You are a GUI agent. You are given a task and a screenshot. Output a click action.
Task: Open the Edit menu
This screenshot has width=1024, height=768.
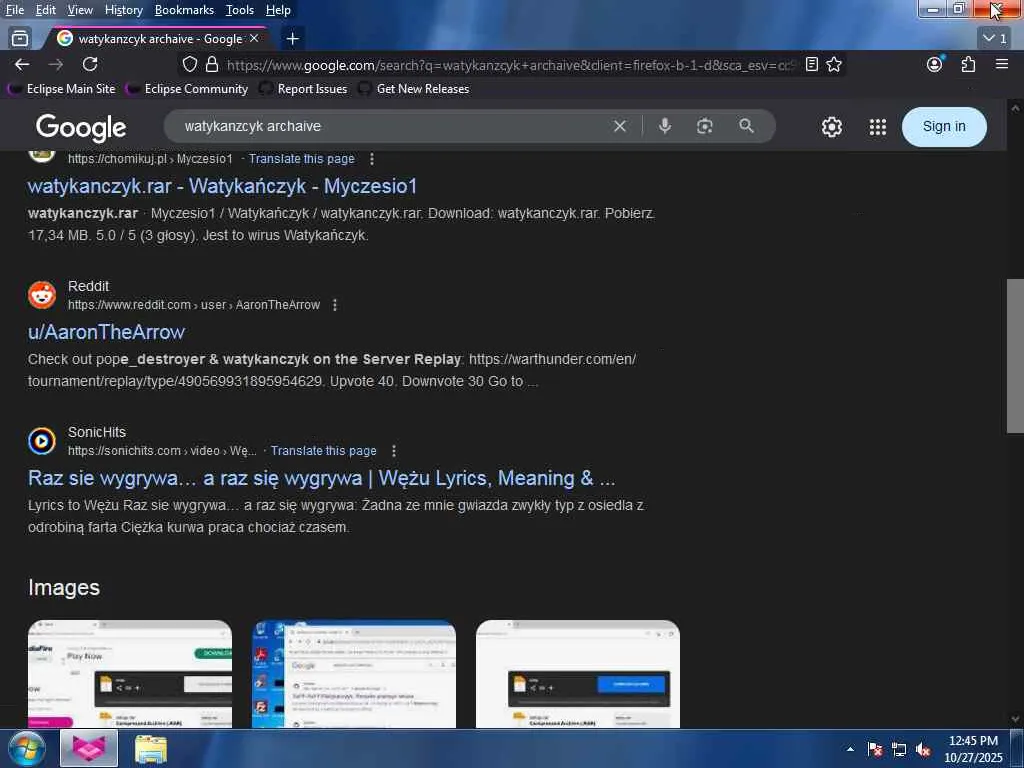(x=46, y=10)
